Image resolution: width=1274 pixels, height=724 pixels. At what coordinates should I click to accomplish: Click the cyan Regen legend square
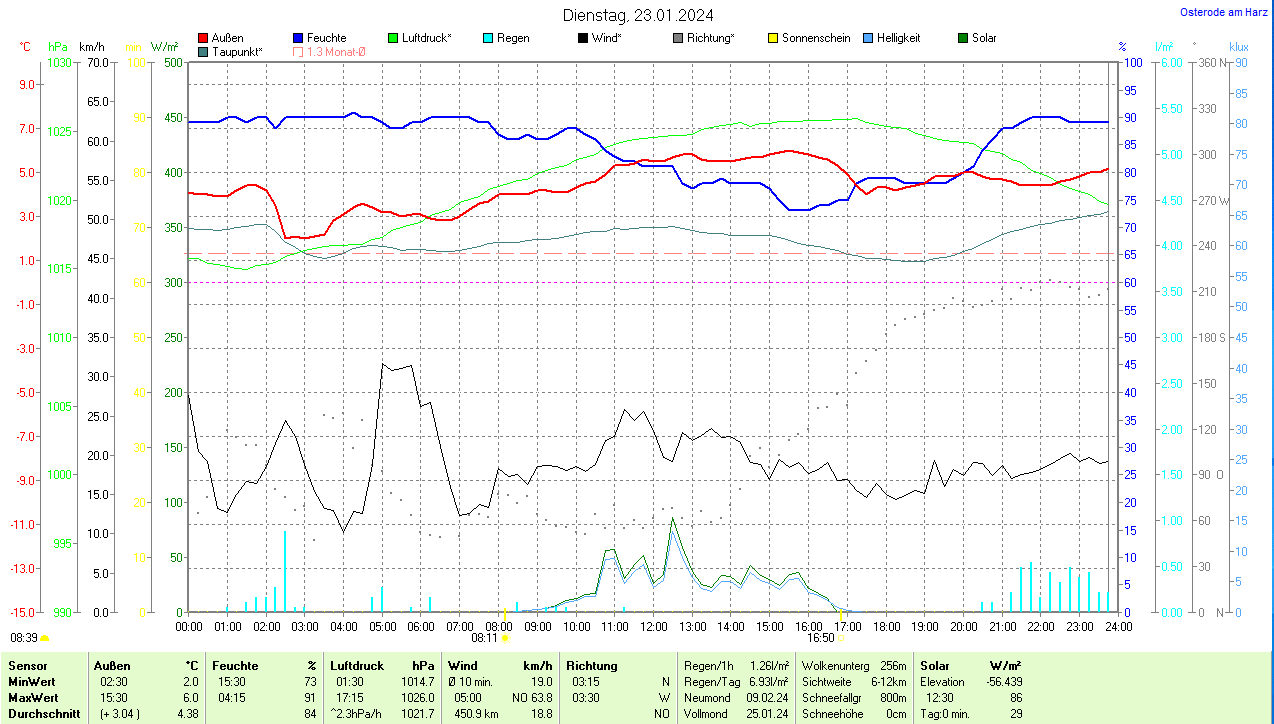pyautogui.click(x=488, y=38)
